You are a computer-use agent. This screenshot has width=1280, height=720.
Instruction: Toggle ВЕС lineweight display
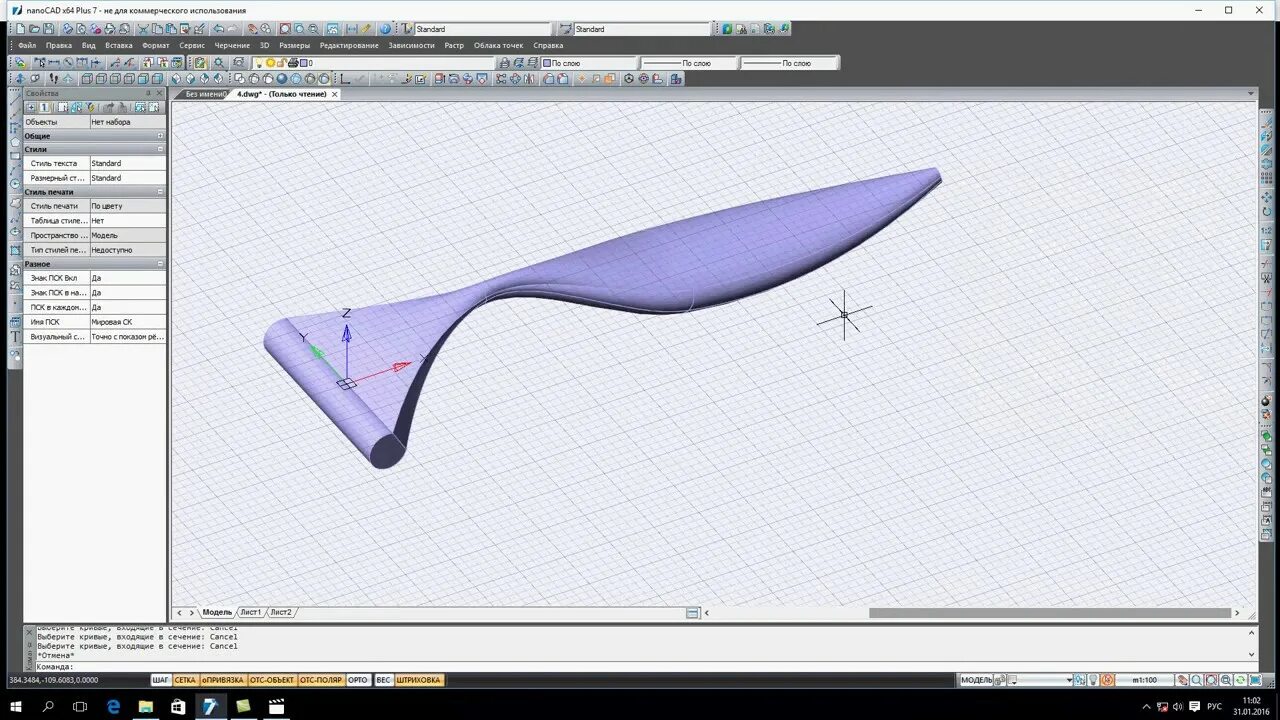(383, 680)
